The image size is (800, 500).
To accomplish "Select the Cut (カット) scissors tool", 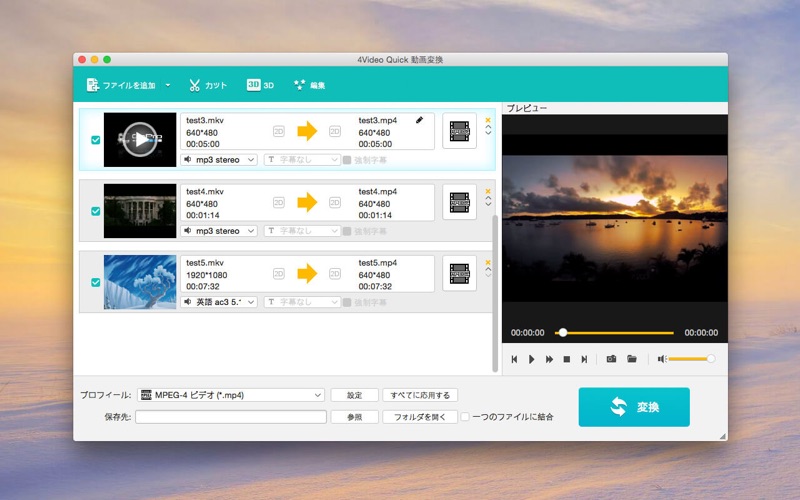I will pos(208,85).
